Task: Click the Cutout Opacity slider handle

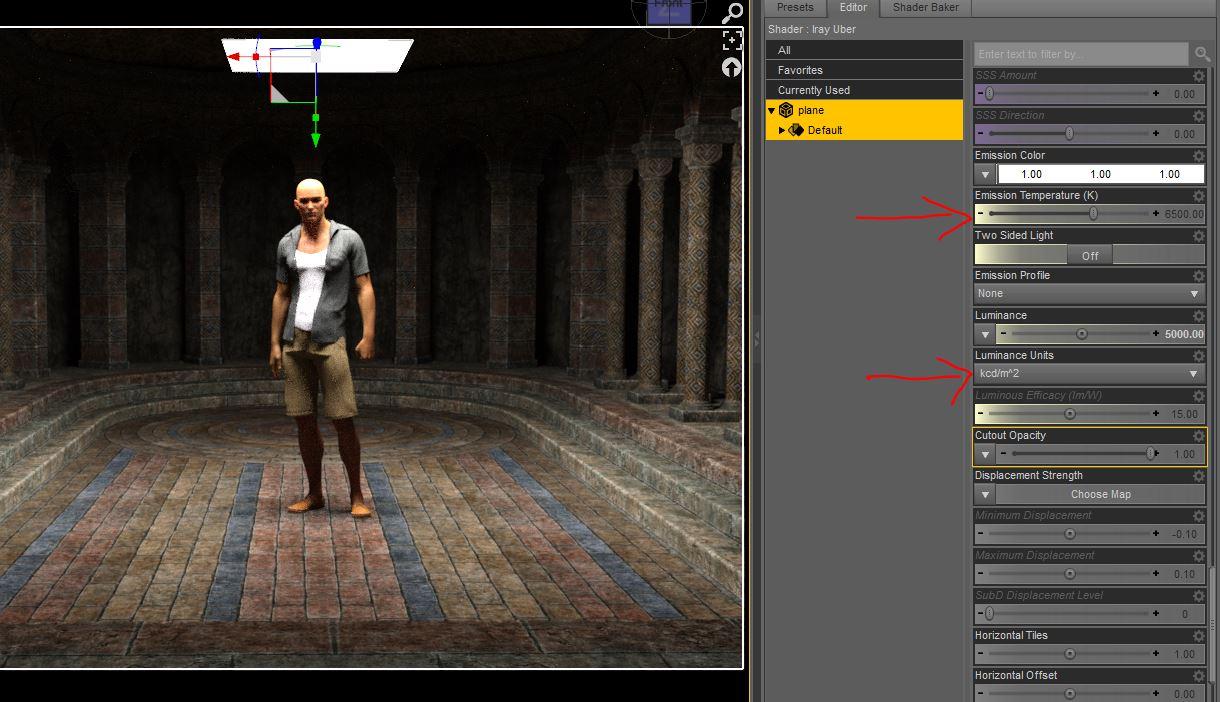Action: (1152, 454)
